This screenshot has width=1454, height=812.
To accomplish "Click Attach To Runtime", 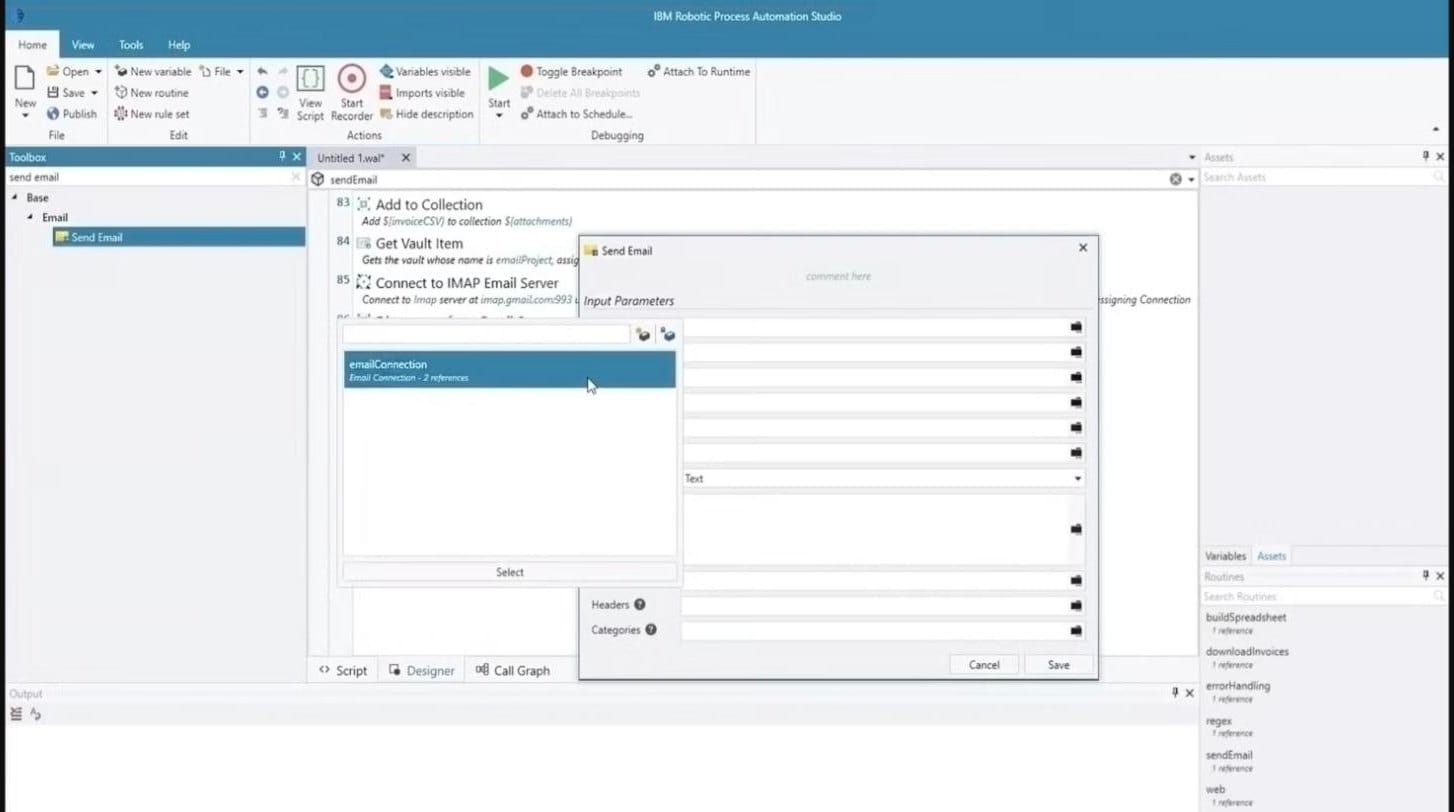I will click(x=699, y=72).
